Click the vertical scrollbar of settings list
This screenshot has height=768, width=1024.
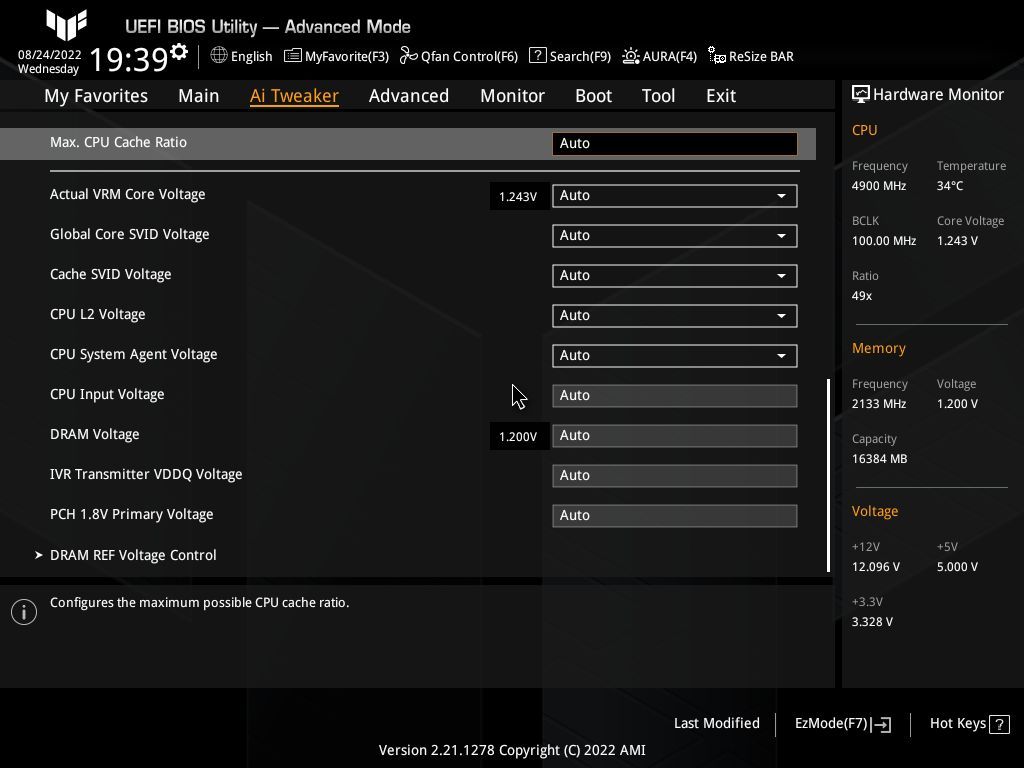tap(828, 475)
